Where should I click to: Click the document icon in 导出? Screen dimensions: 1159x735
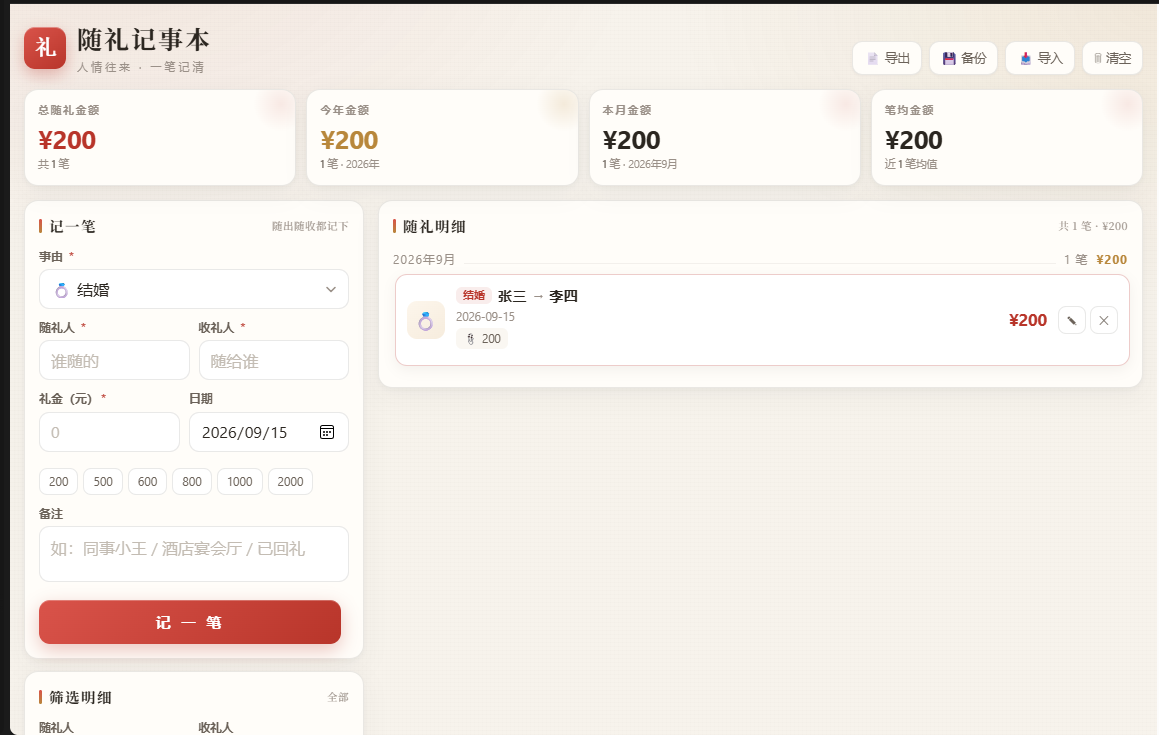point(873,58)
